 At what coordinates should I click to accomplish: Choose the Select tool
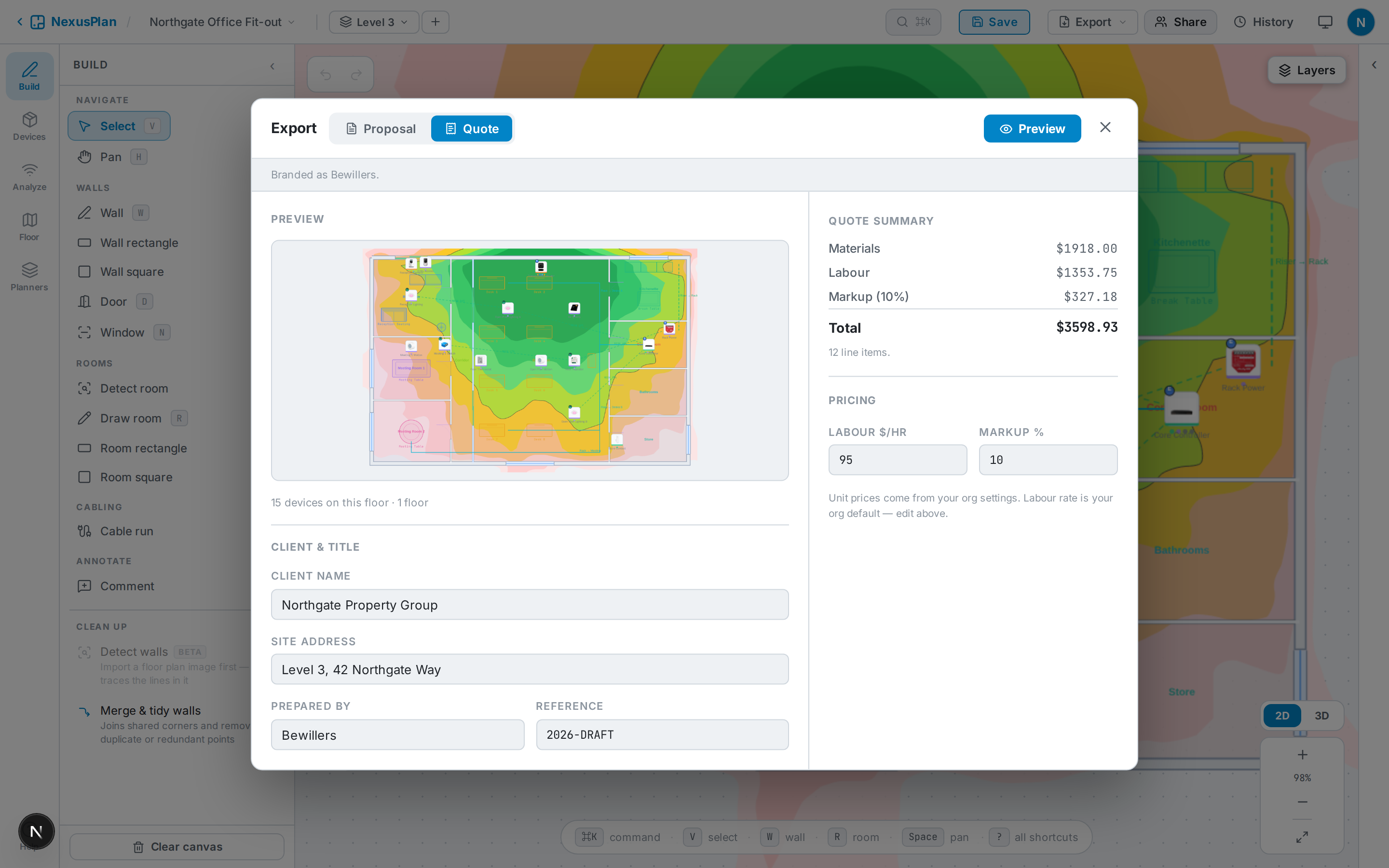(x=119, y=126)
